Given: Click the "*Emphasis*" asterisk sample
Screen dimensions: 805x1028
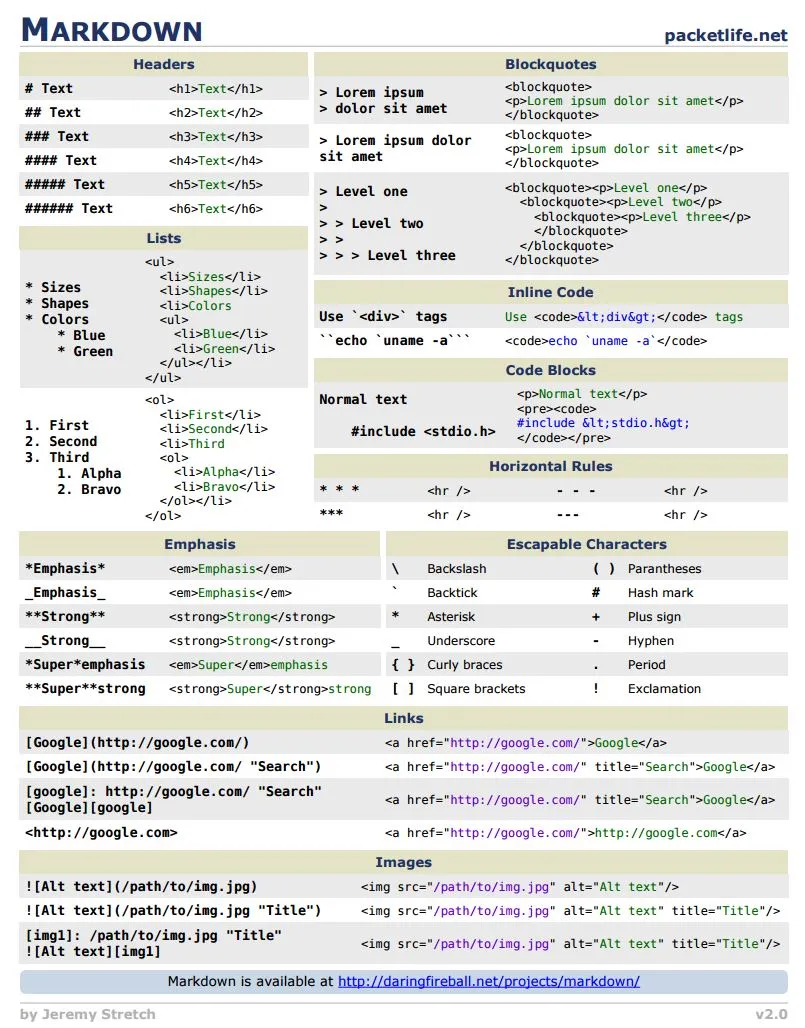Looking at the screenshot, I should pyautogui.click(x=65, y=568).
